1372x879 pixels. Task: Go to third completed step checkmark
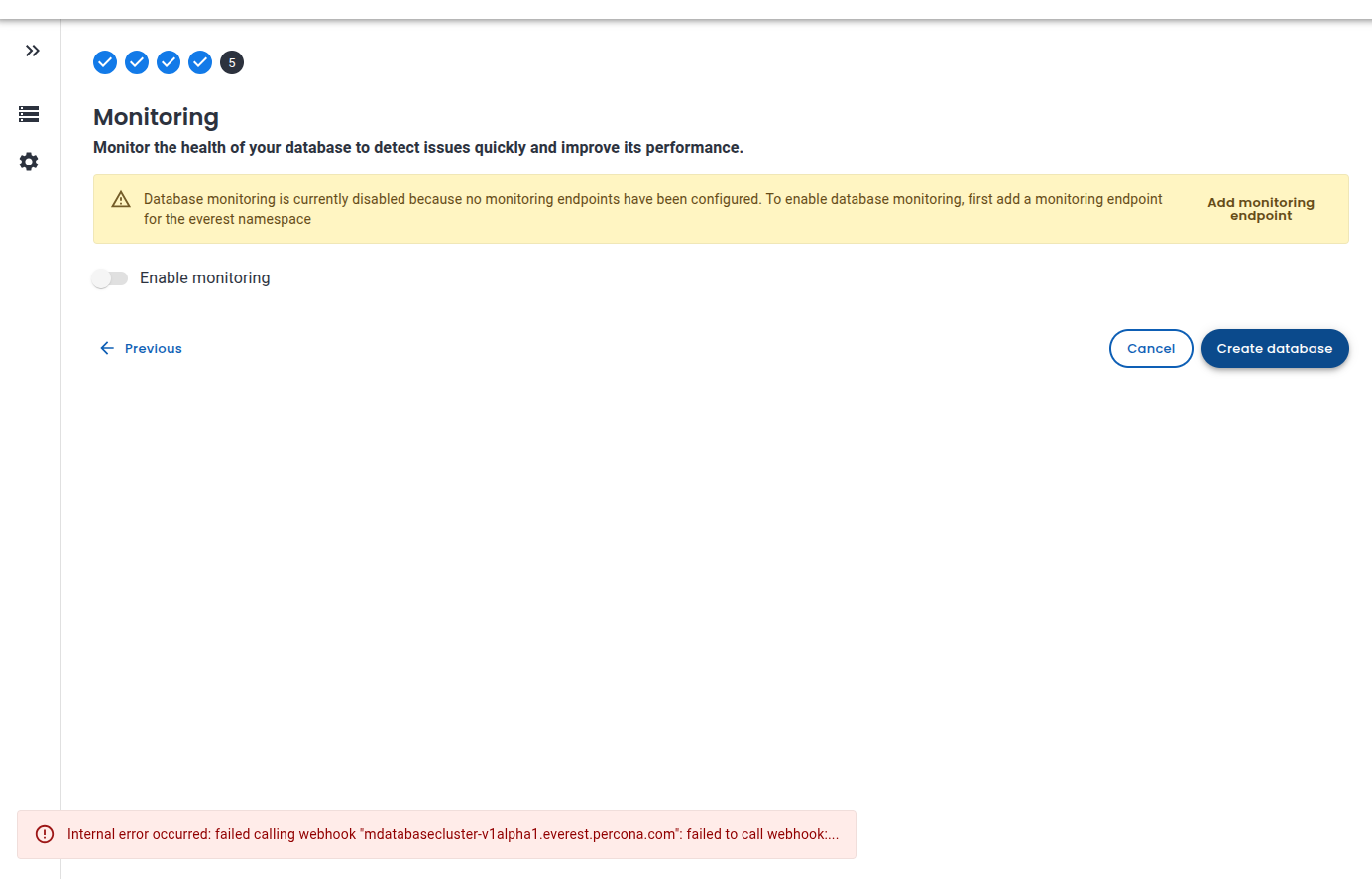click(x=169, y=62)
